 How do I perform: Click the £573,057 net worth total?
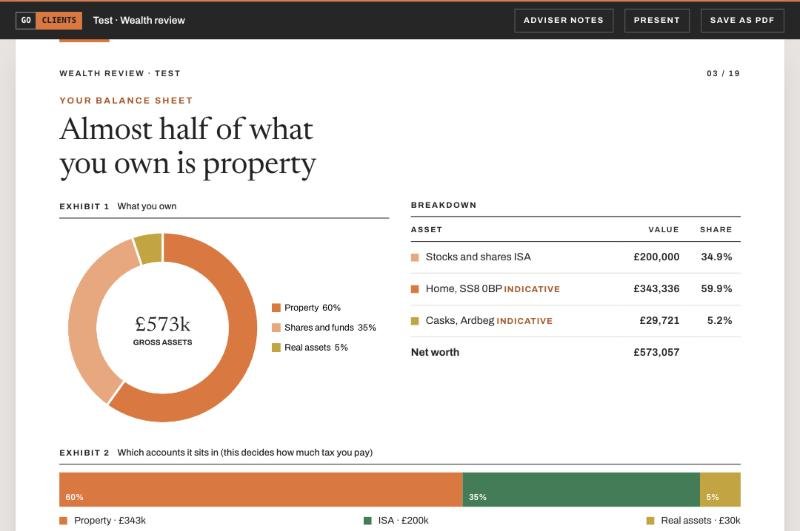656,352
